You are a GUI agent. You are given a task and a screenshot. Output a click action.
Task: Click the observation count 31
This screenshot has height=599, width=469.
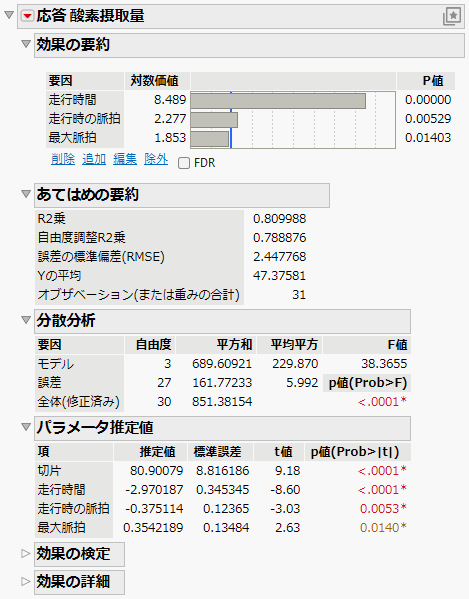tap(299, 295)
